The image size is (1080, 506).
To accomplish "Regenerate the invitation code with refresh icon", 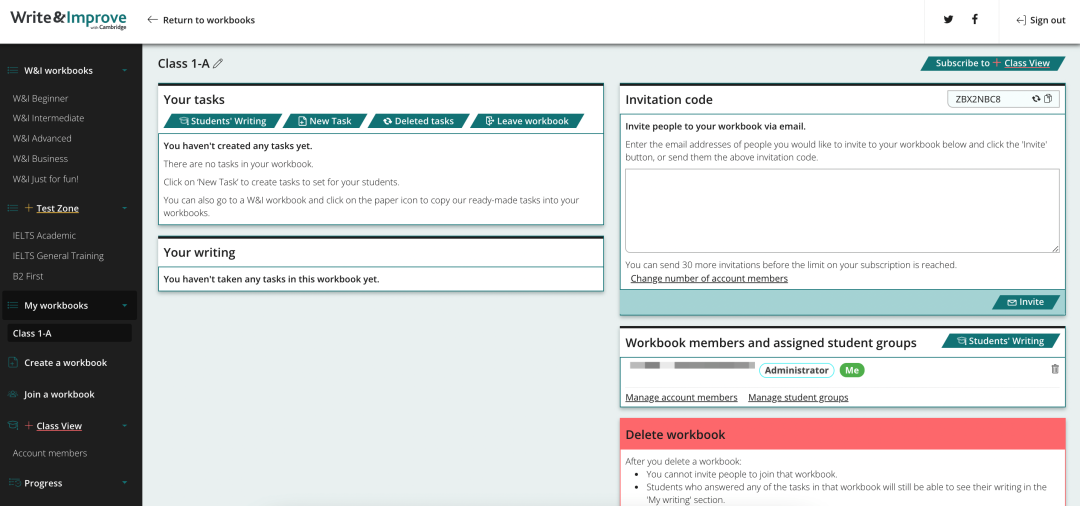I will pyautogui.click(x=1036, y=99).
